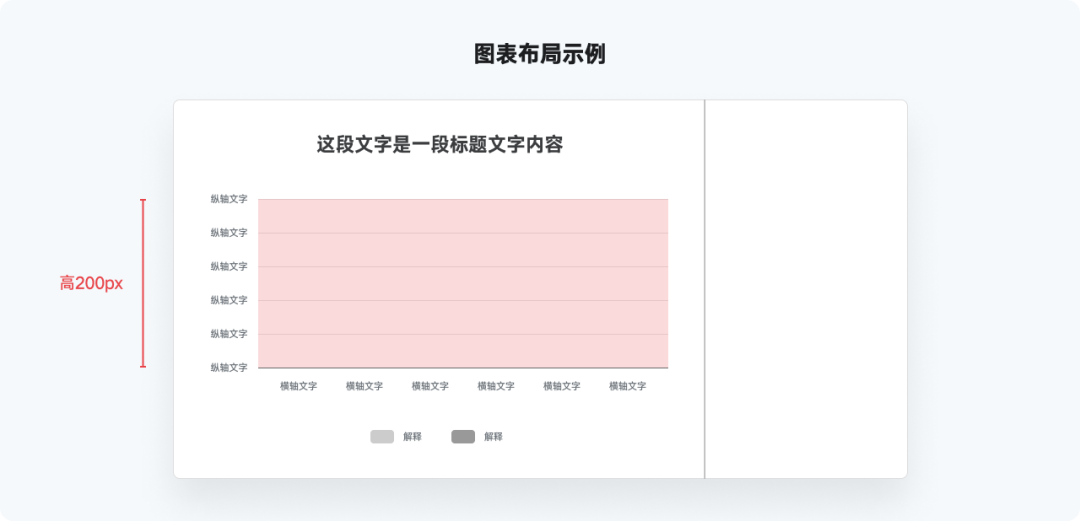Select the third 纵轴文字 label from top
This screenshot has height=521, width=1080.
229,267
